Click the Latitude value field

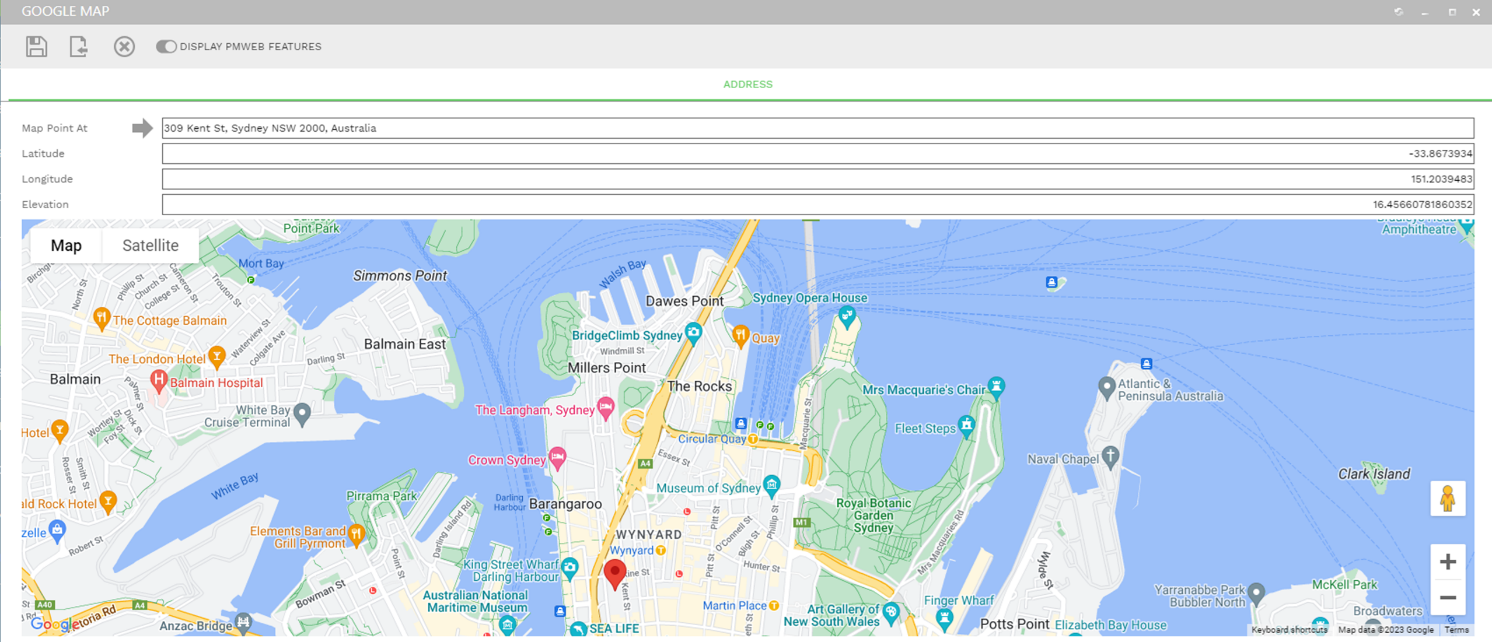point(818,154)
